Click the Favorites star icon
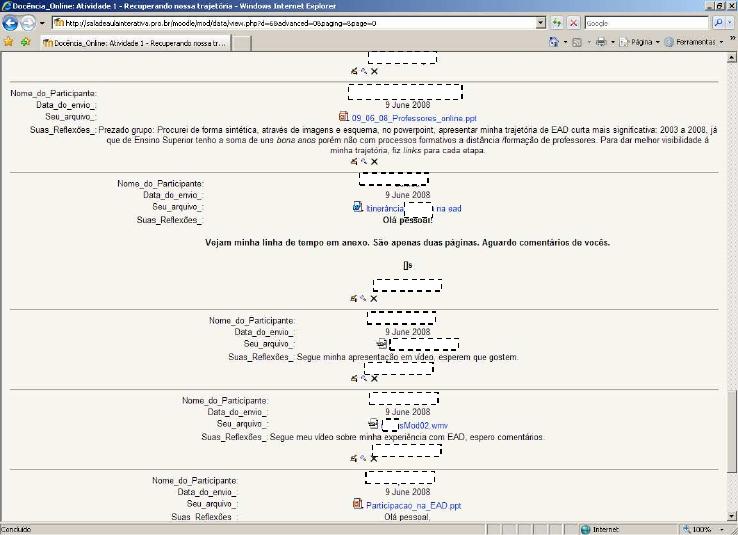The image size is (738, 535). coord(8,42)
